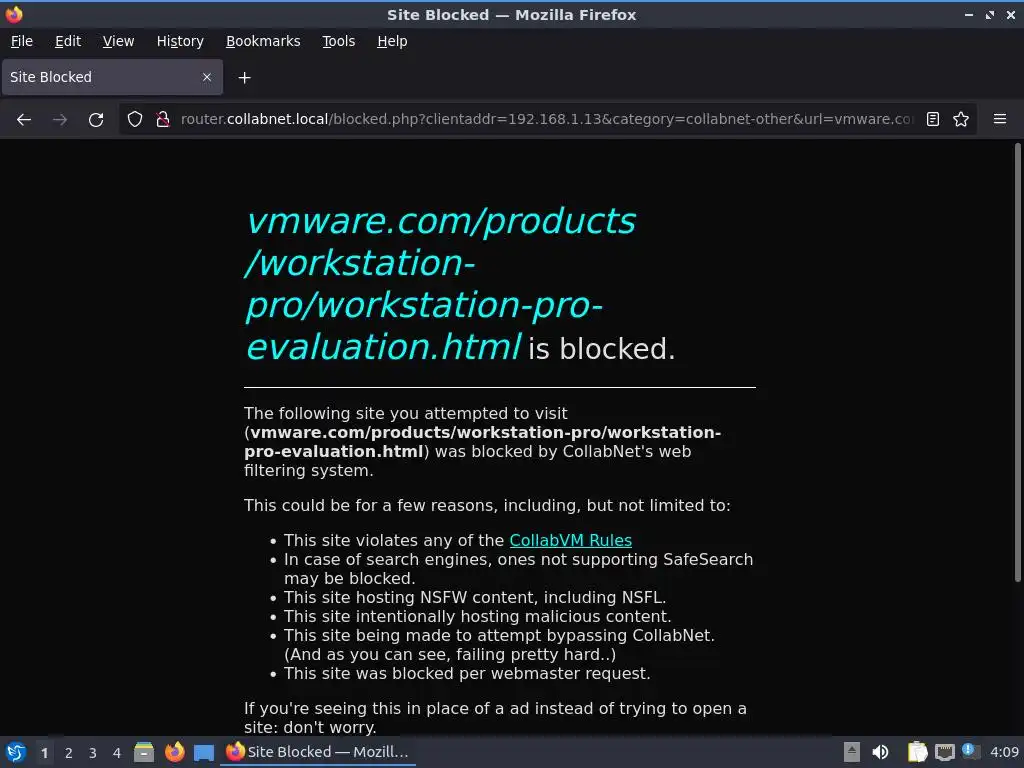
Task: Open the removable media tray icon
Action: click(x=851, y=752)
